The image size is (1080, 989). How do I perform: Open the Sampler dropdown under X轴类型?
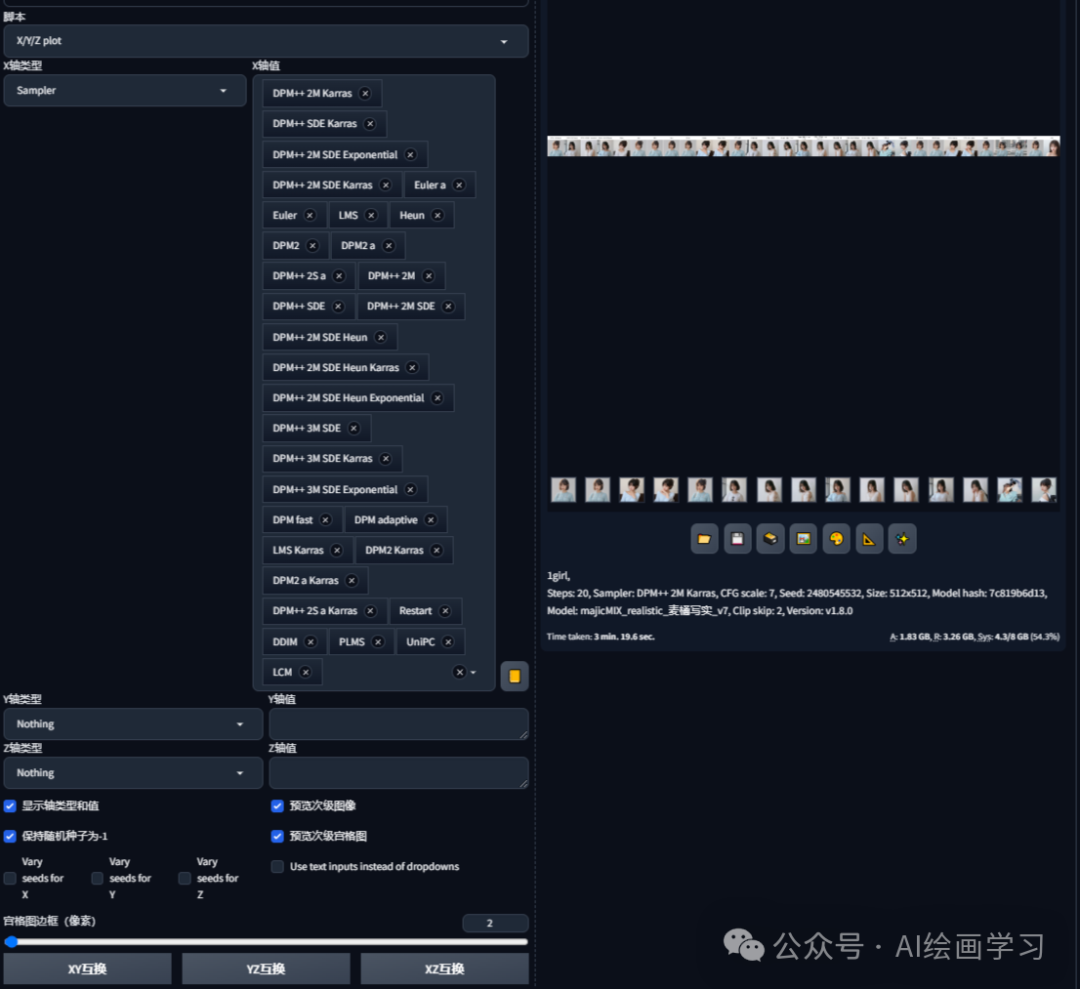124,90
